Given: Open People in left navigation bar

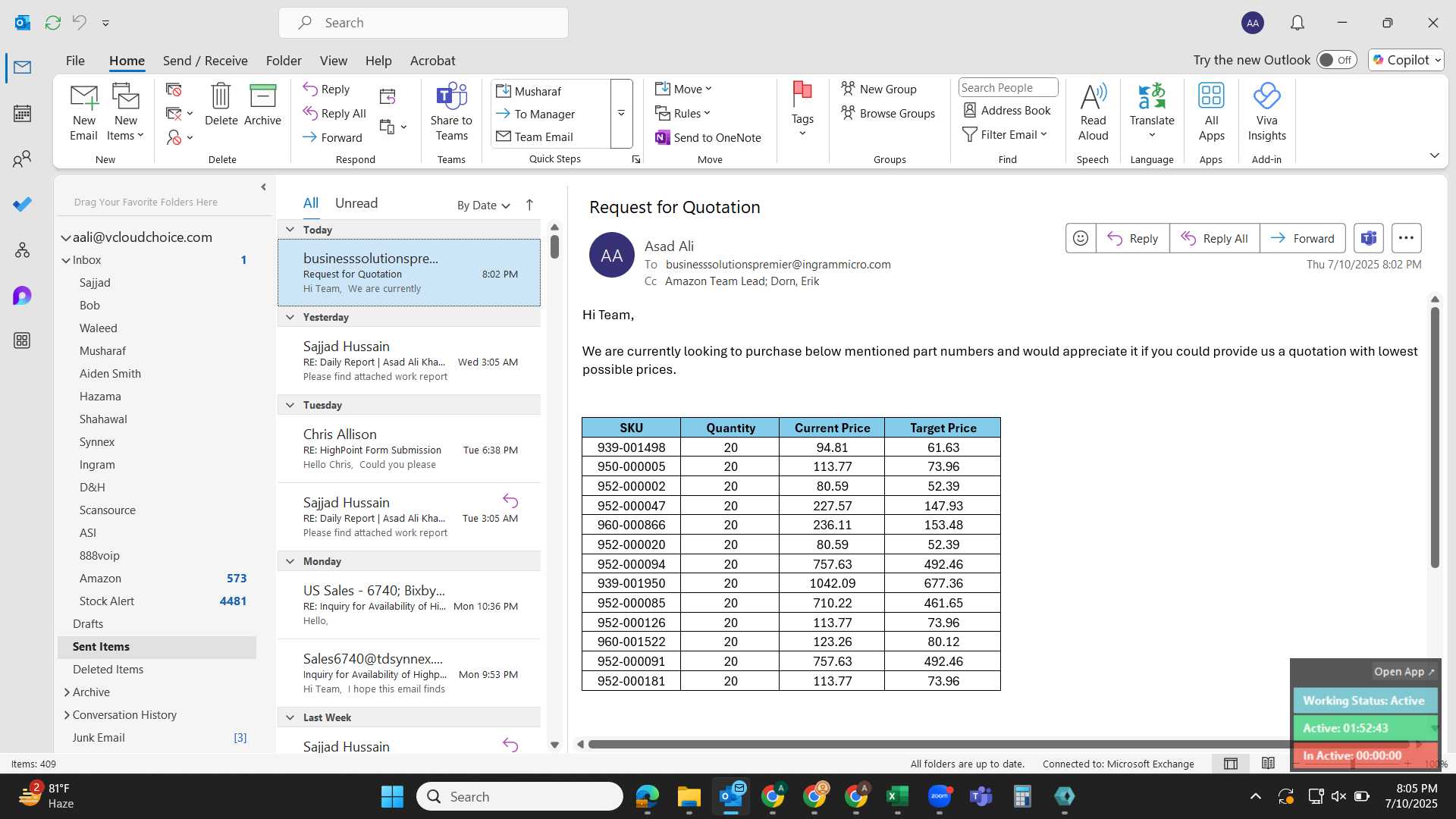Looking at the screenshot, I should pyautogui.click(x=22, y=158).
